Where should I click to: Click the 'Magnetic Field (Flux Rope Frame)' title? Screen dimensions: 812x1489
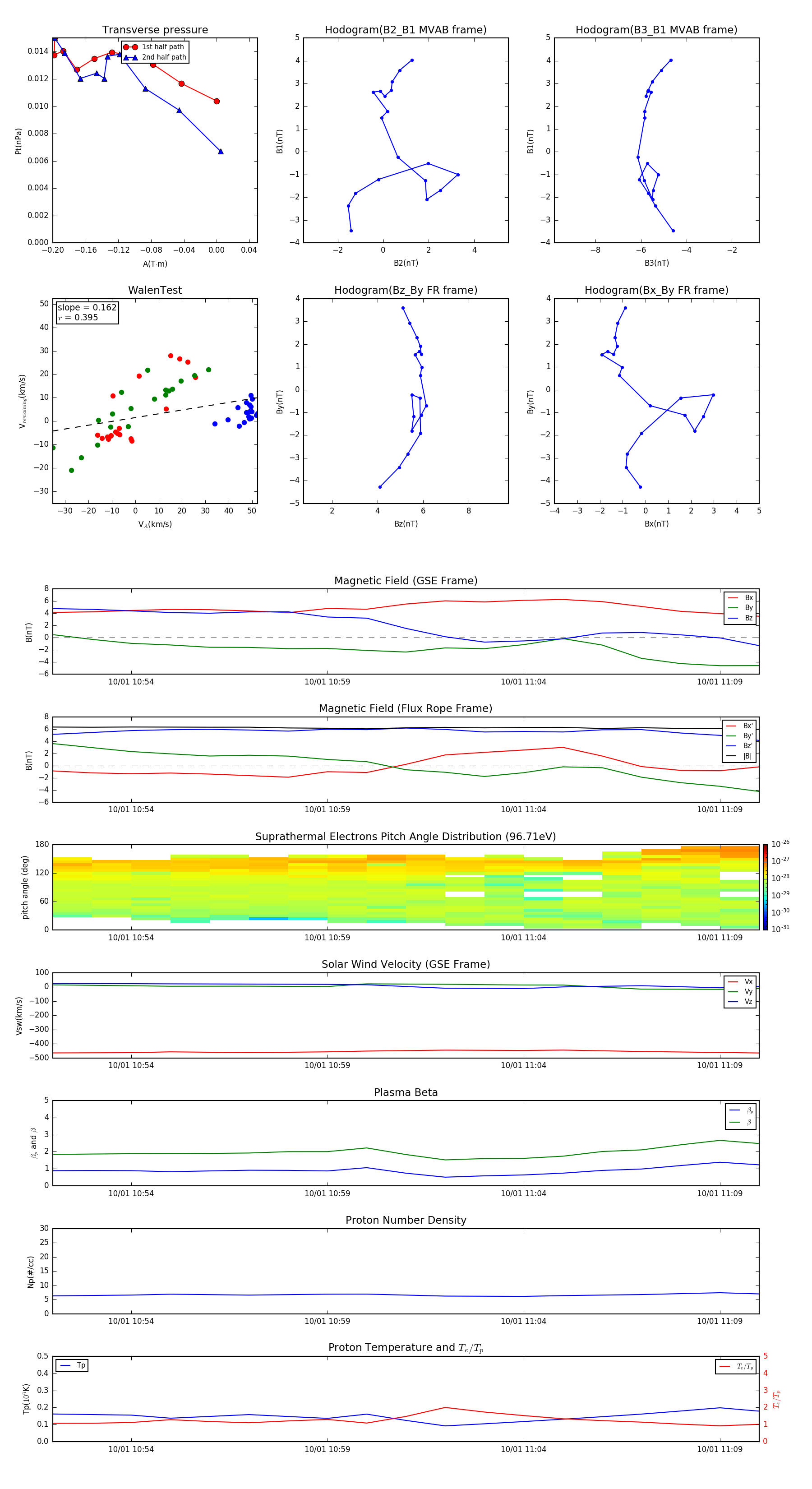coord(406,709)
